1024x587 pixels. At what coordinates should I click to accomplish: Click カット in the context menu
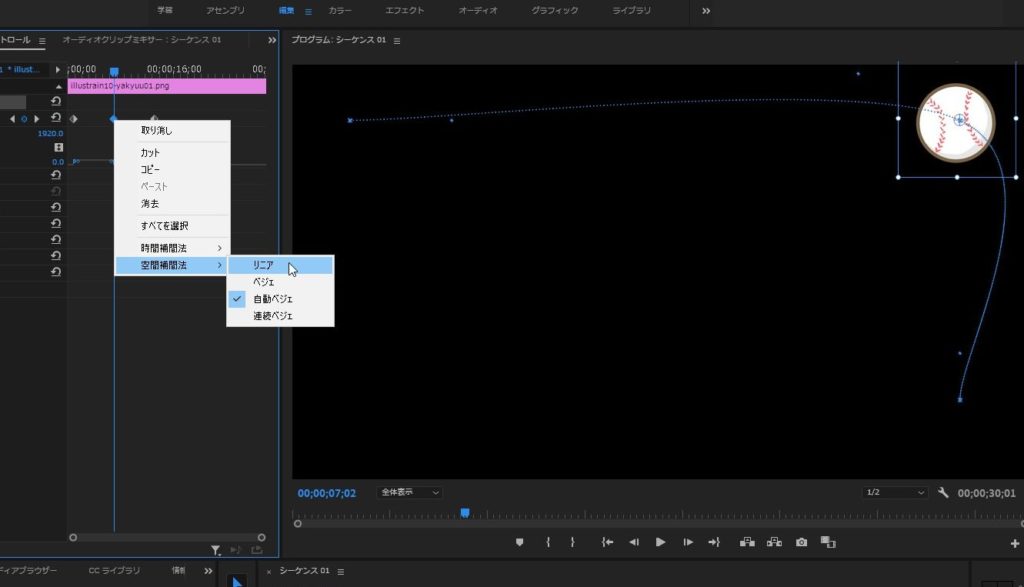pos(150,152)
